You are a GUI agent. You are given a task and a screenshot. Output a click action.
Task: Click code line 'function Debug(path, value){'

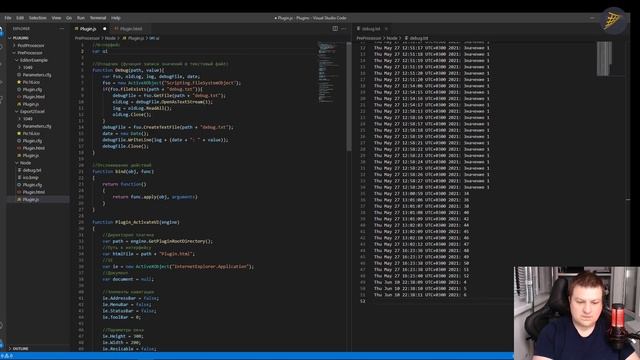[x=129, y=70]
